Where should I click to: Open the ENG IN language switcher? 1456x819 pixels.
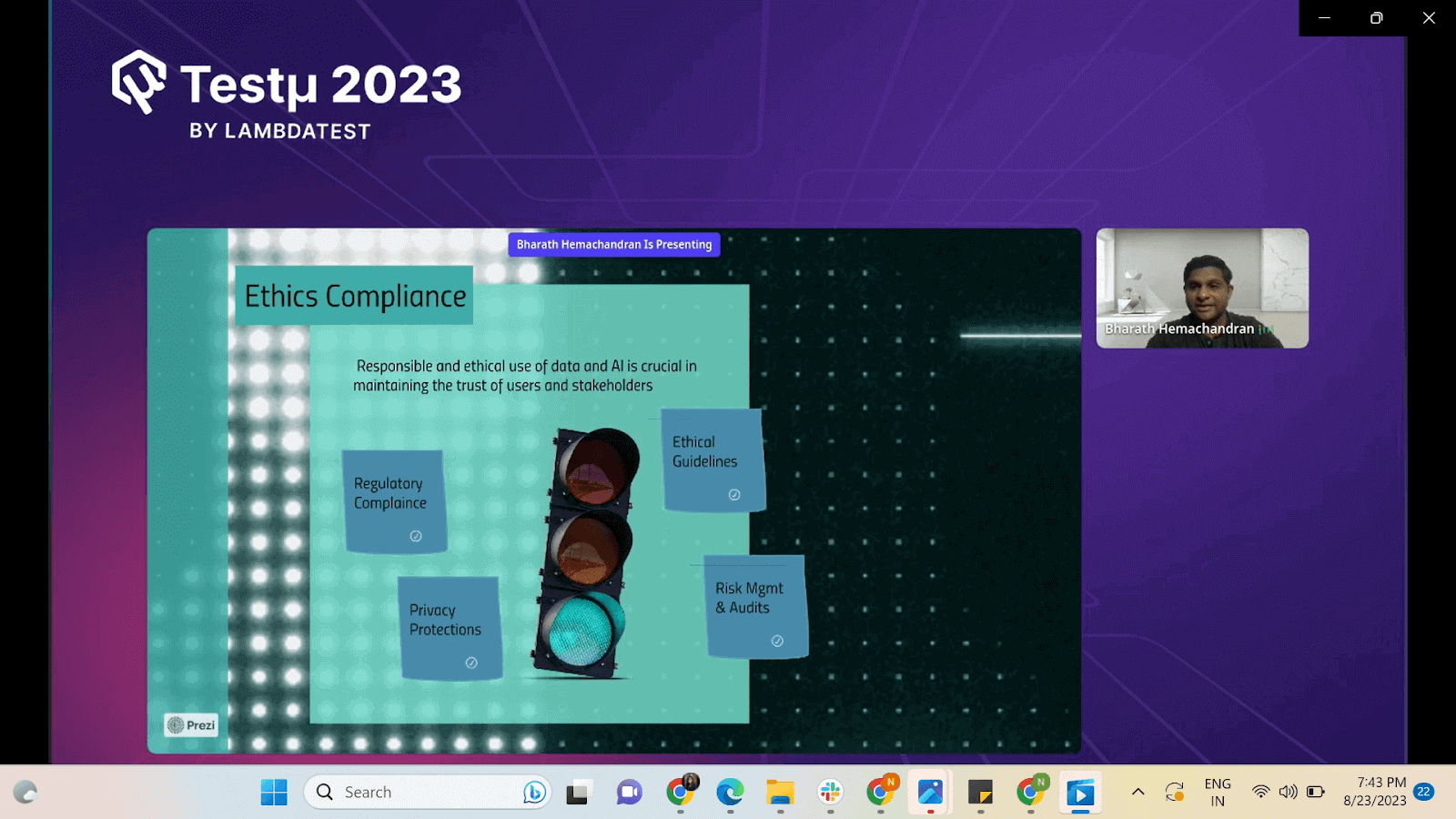1218,793
